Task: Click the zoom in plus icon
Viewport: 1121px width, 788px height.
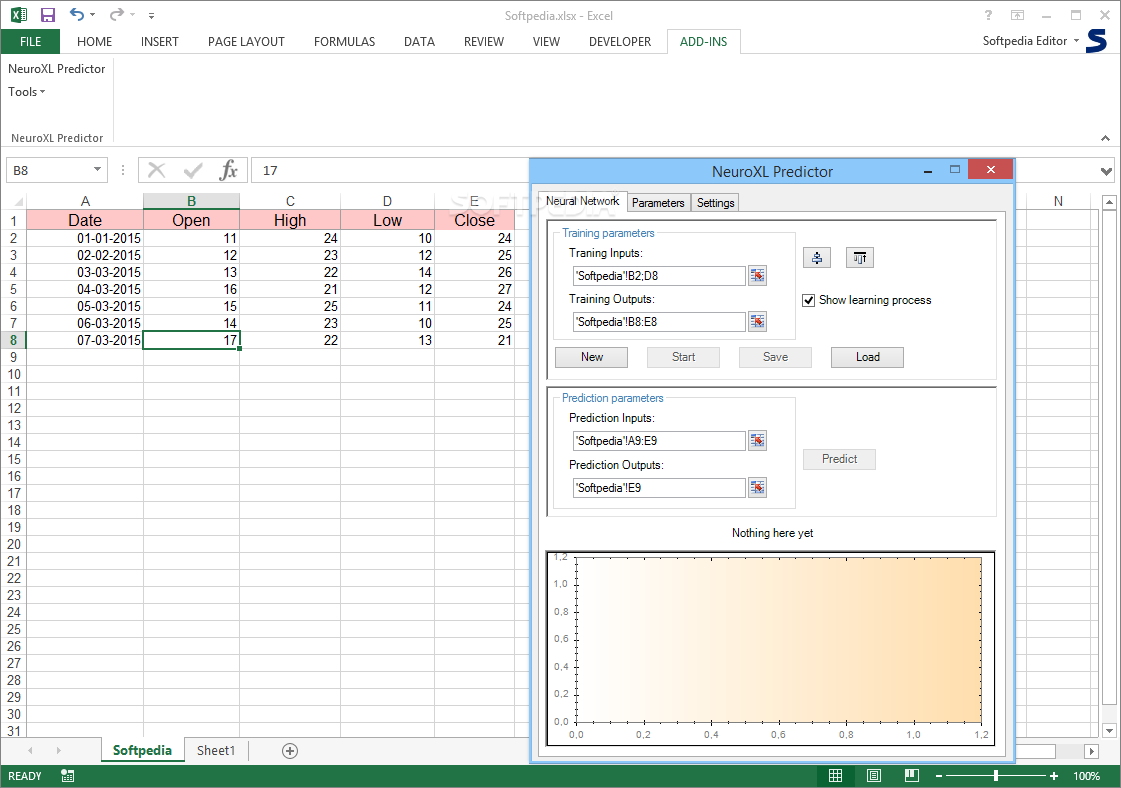Action: 1054,776
